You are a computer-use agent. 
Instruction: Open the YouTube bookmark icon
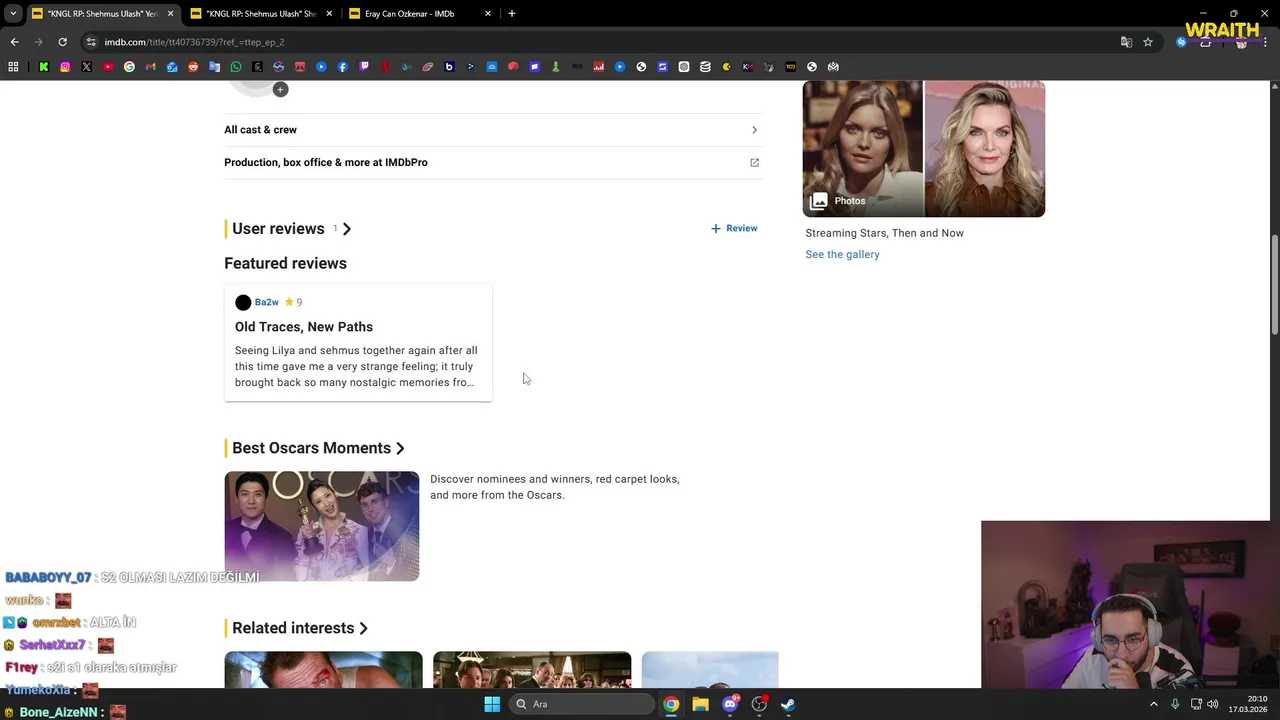[x=108, y=67]
